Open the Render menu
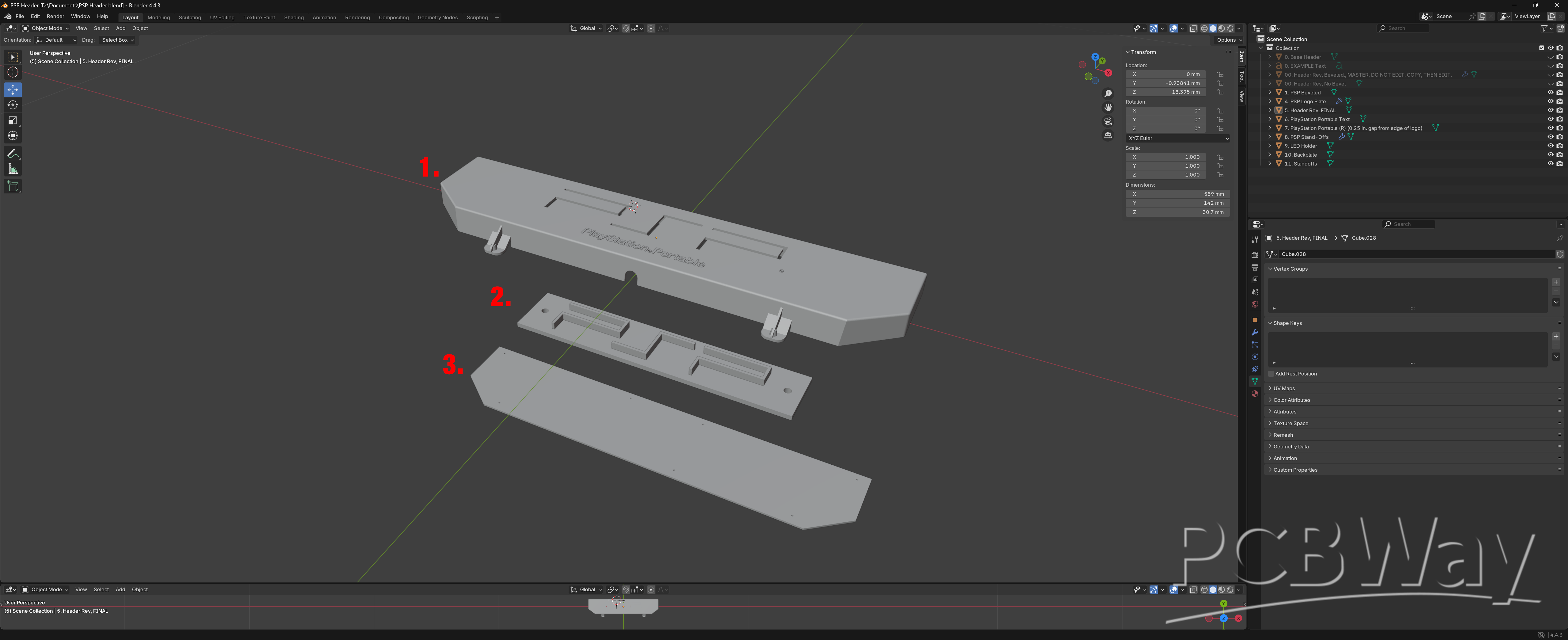The image size is (1568, 640). pos(55,17)
